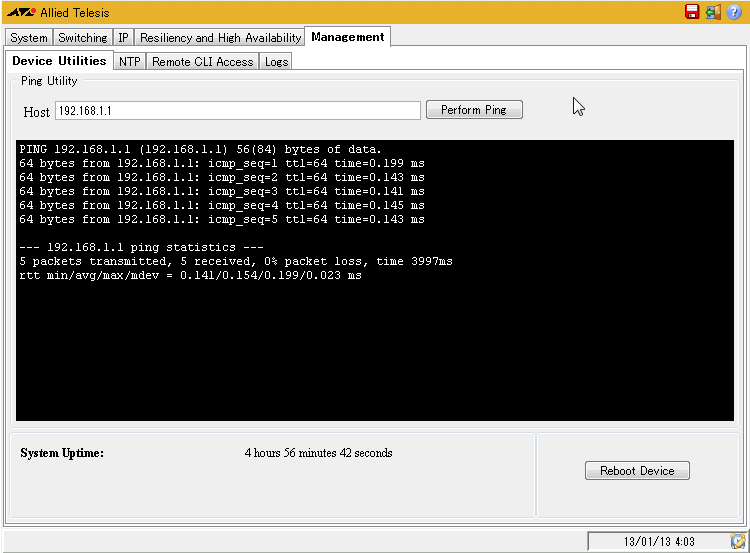Screen dimensions: 750x553
Task: Select the Device Utilities sub-tab
Action: click(59, 61)
